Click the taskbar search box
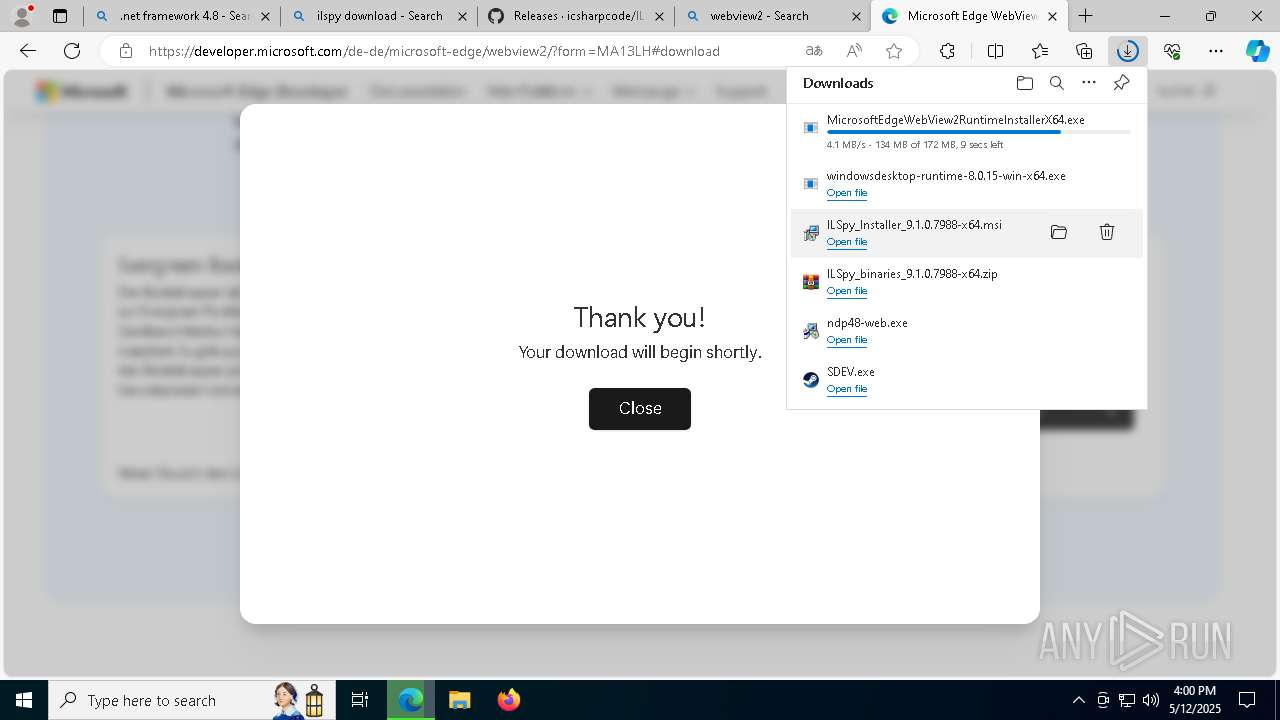 190,700
